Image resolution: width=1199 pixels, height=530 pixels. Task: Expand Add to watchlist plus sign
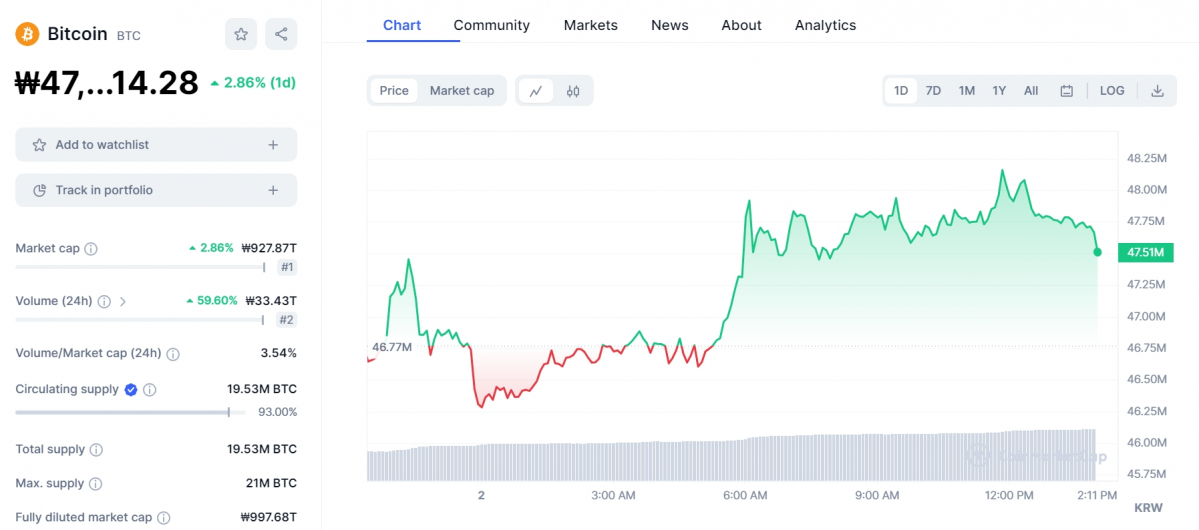pyautogui.click(x=273, y=145)
